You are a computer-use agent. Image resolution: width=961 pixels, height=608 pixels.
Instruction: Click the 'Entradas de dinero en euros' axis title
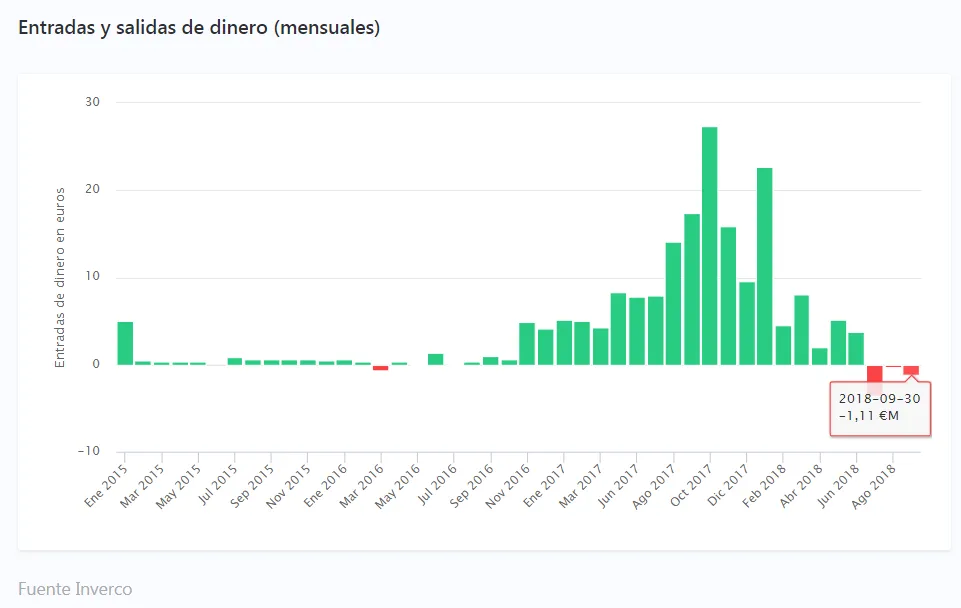pyautogui.click(x=60, y=277)
